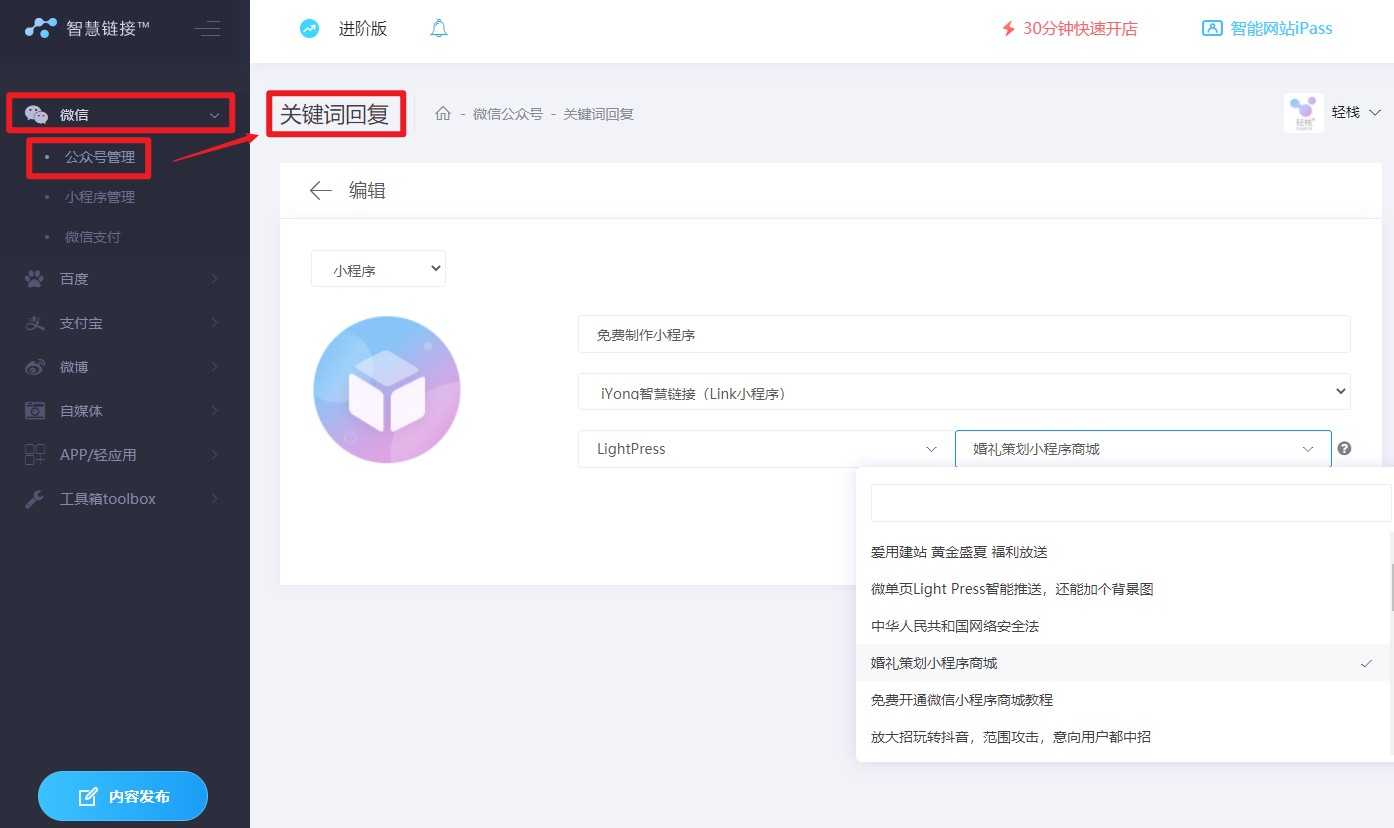Select option 中华人民共和国网络安全法

[1124, 626]
